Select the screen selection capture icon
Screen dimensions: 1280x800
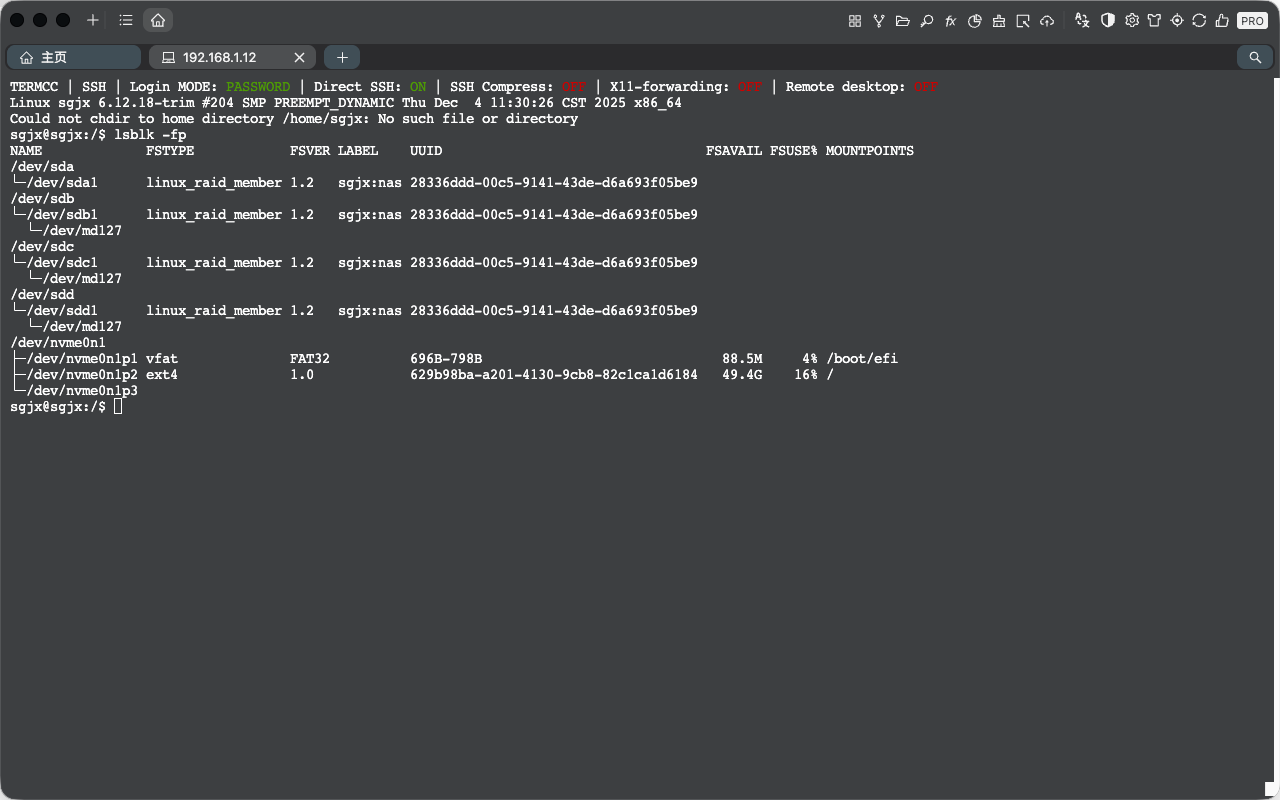pos(1023,20)
